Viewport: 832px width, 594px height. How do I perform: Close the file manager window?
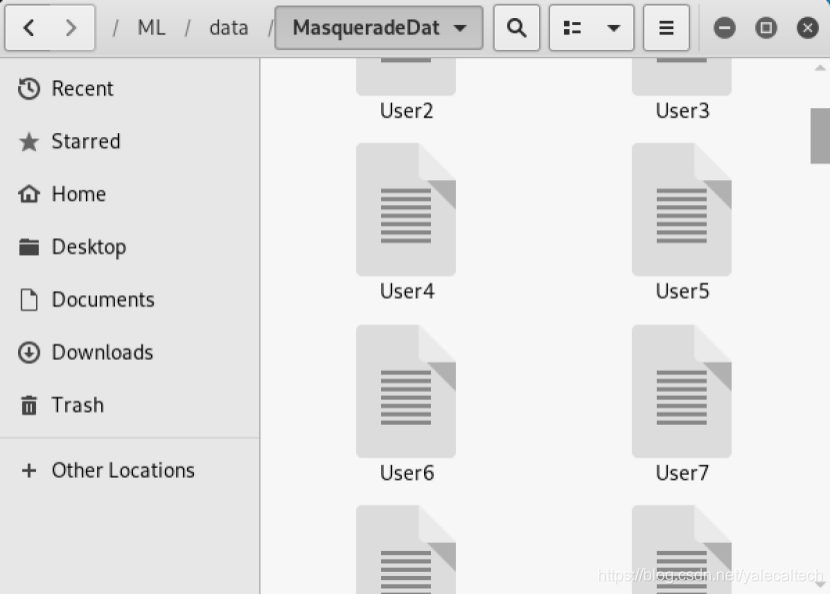(808, 28)
